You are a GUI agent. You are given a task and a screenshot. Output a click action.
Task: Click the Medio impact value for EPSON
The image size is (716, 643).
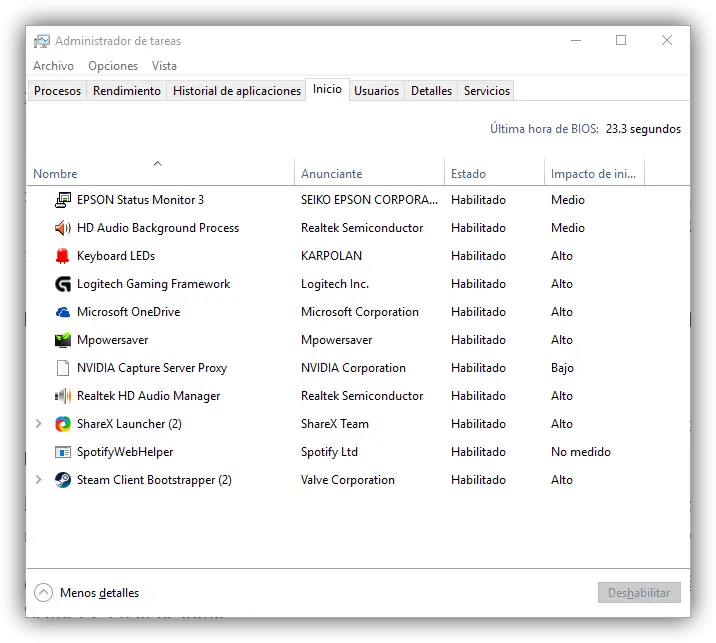[568, 200]
